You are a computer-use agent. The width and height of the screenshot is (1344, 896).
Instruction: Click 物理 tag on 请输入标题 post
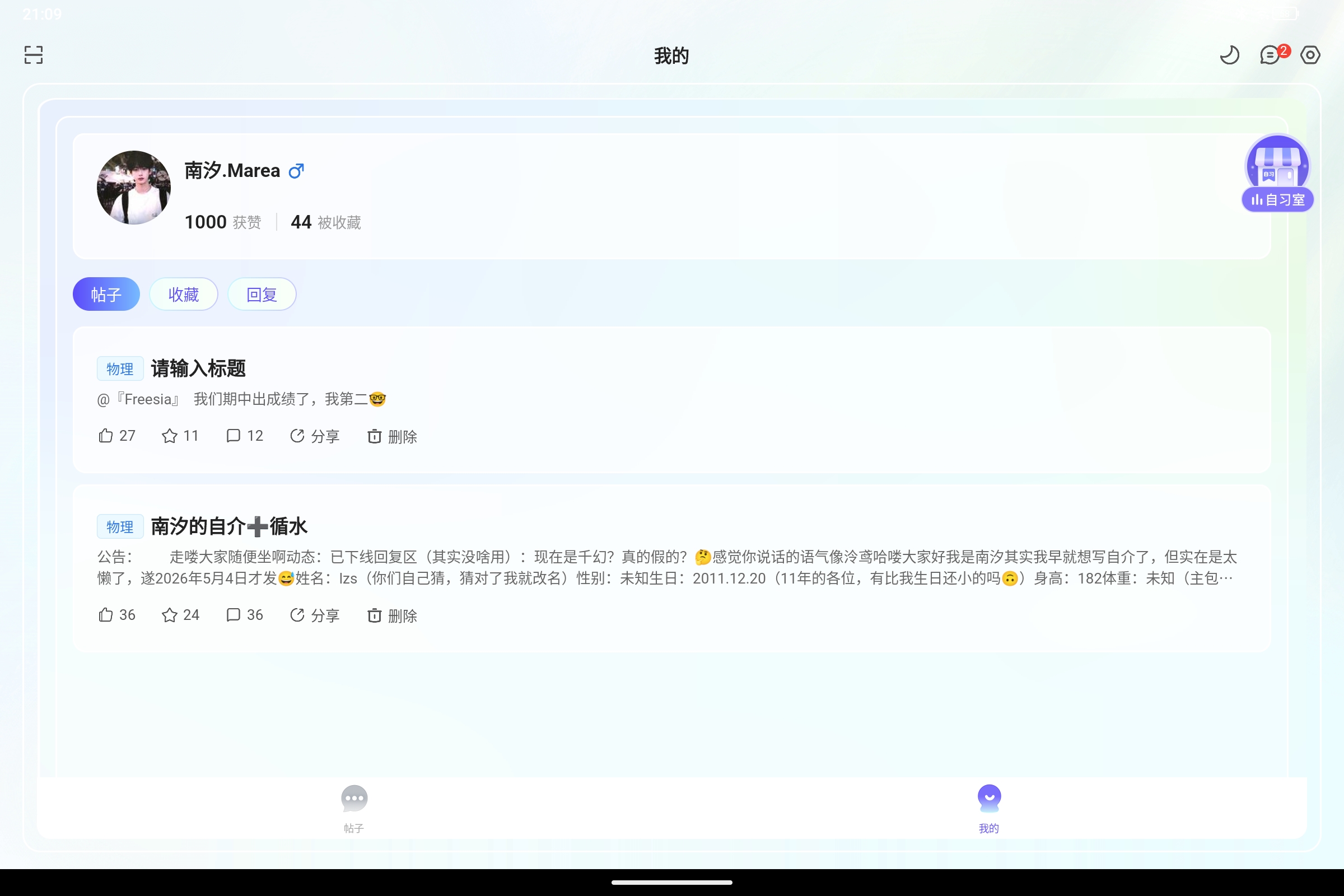[x=120, y=368]
